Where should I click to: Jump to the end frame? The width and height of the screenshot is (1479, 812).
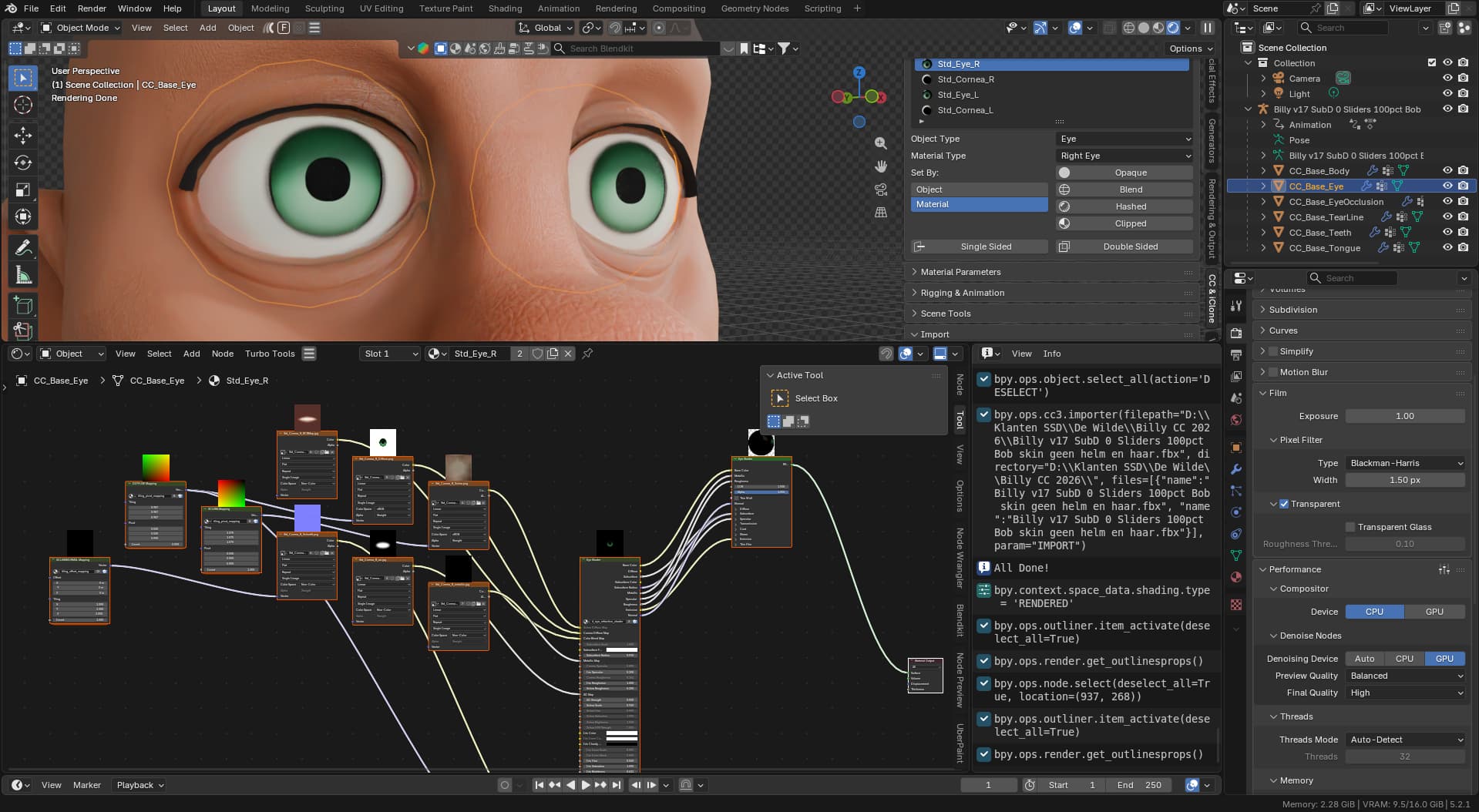pyautogui.click(x=617, y=785)
